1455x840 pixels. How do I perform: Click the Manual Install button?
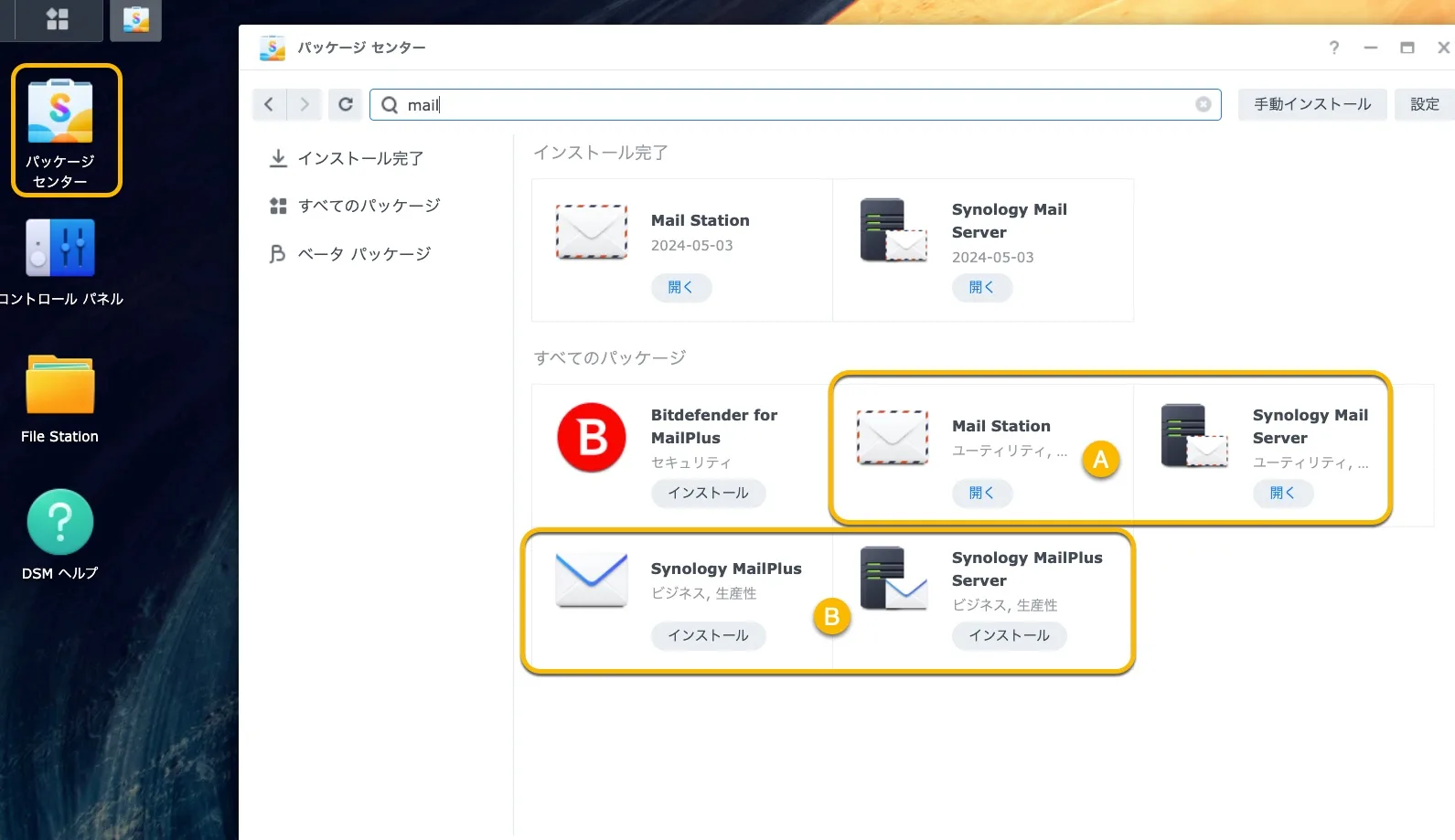coord(1312,104)
